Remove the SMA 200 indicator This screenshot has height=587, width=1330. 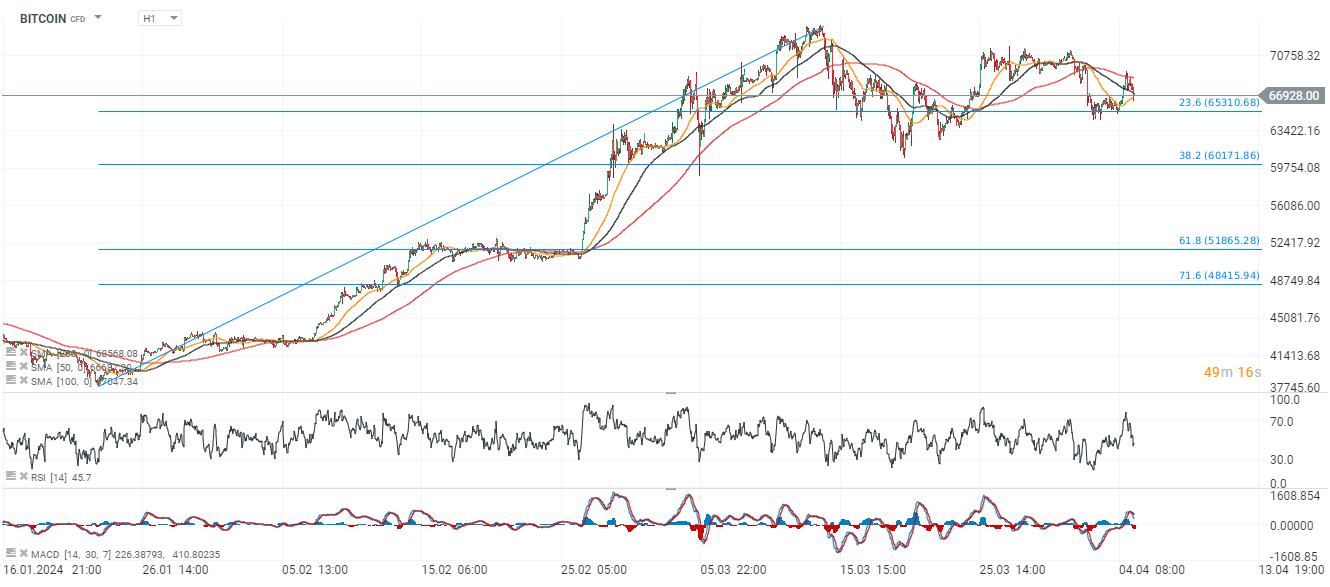point(22,353)
